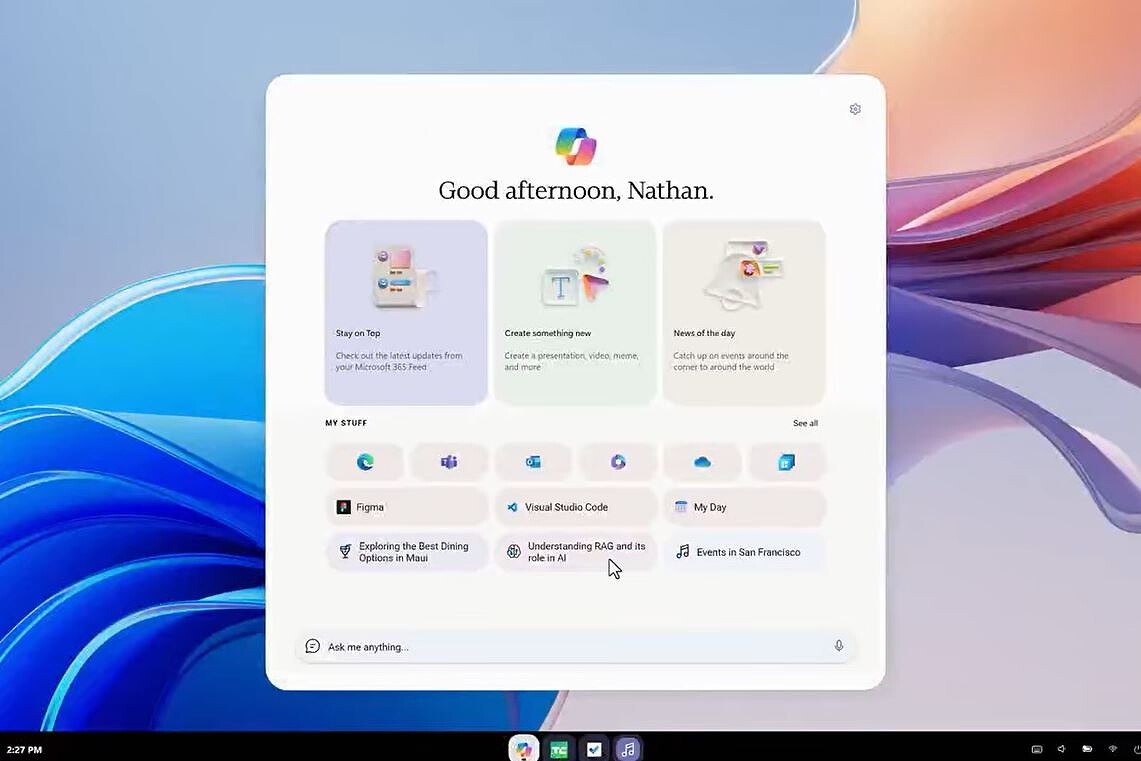Click the Copilot logo above the greeting
This screenshot has width=1141, height=761.
[576, 146]
